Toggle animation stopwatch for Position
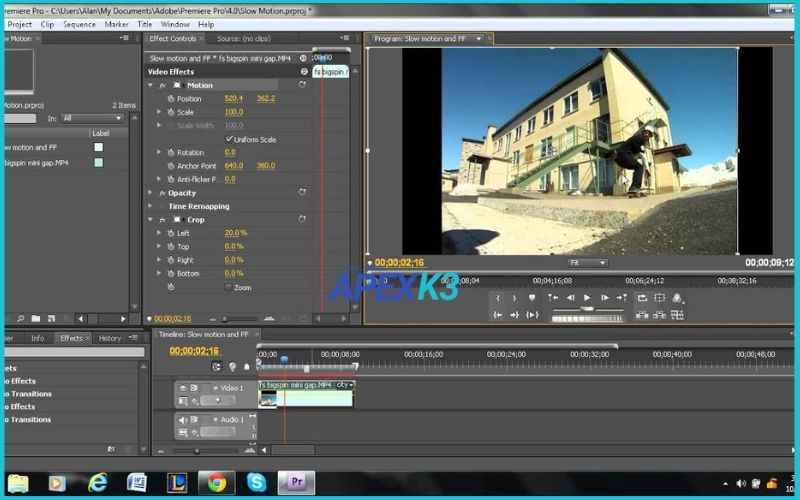800x500 pixels. coord(170,98)
